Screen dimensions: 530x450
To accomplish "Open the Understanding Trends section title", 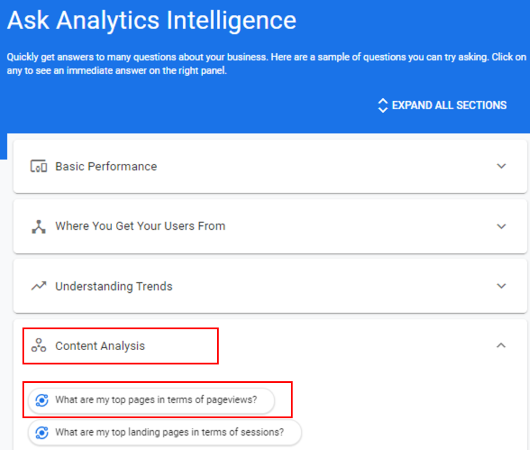I will [x=114, y=286].
